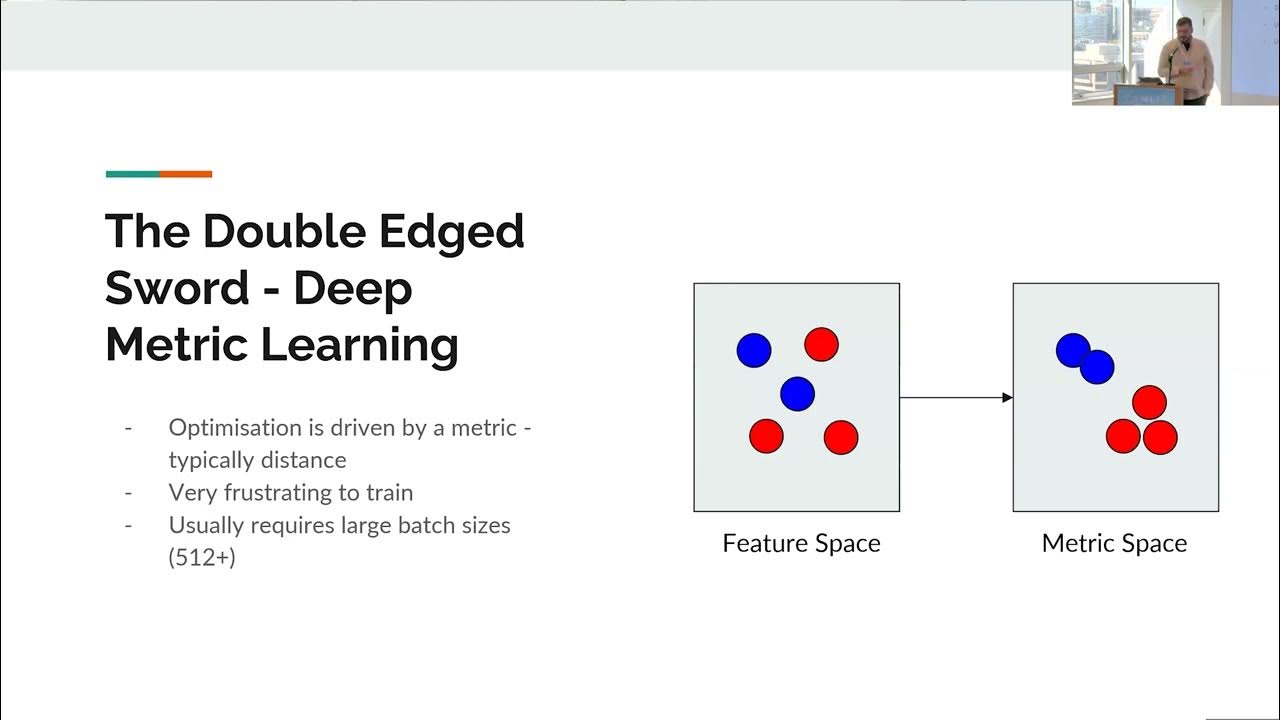Select the 'Optimisation is driven by a metric' bullet
The height and width of the screenshot is (720, 1280).
(x=349, y=428)
